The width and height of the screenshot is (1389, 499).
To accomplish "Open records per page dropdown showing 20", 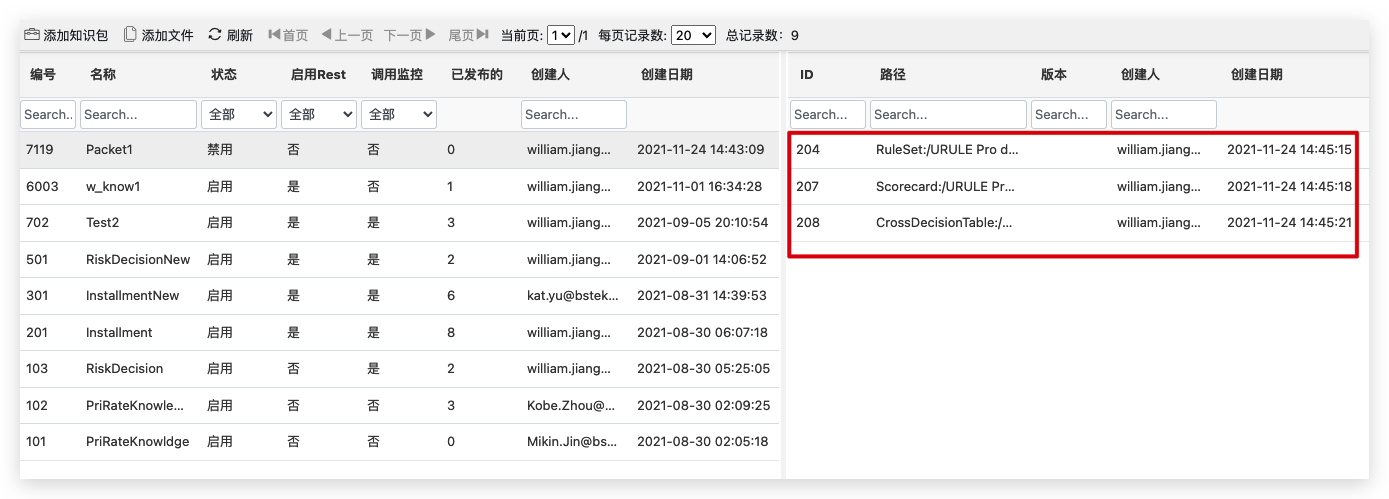I will (693, 35).
